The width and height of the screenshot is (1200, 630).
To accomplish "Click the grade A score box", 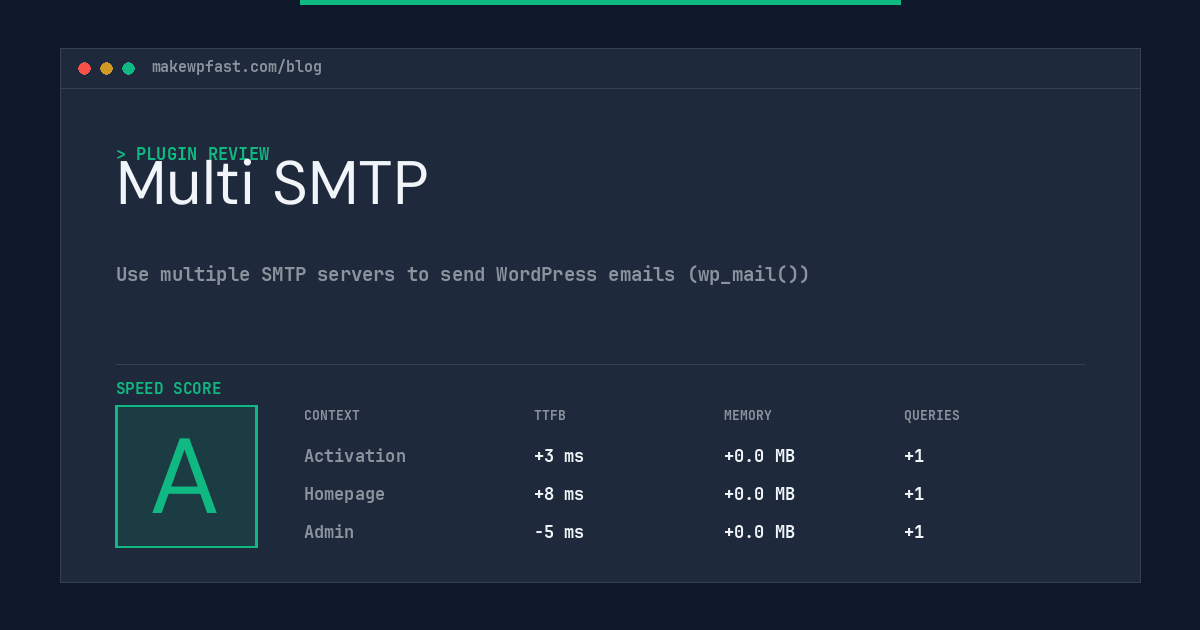I will [186, 476].
